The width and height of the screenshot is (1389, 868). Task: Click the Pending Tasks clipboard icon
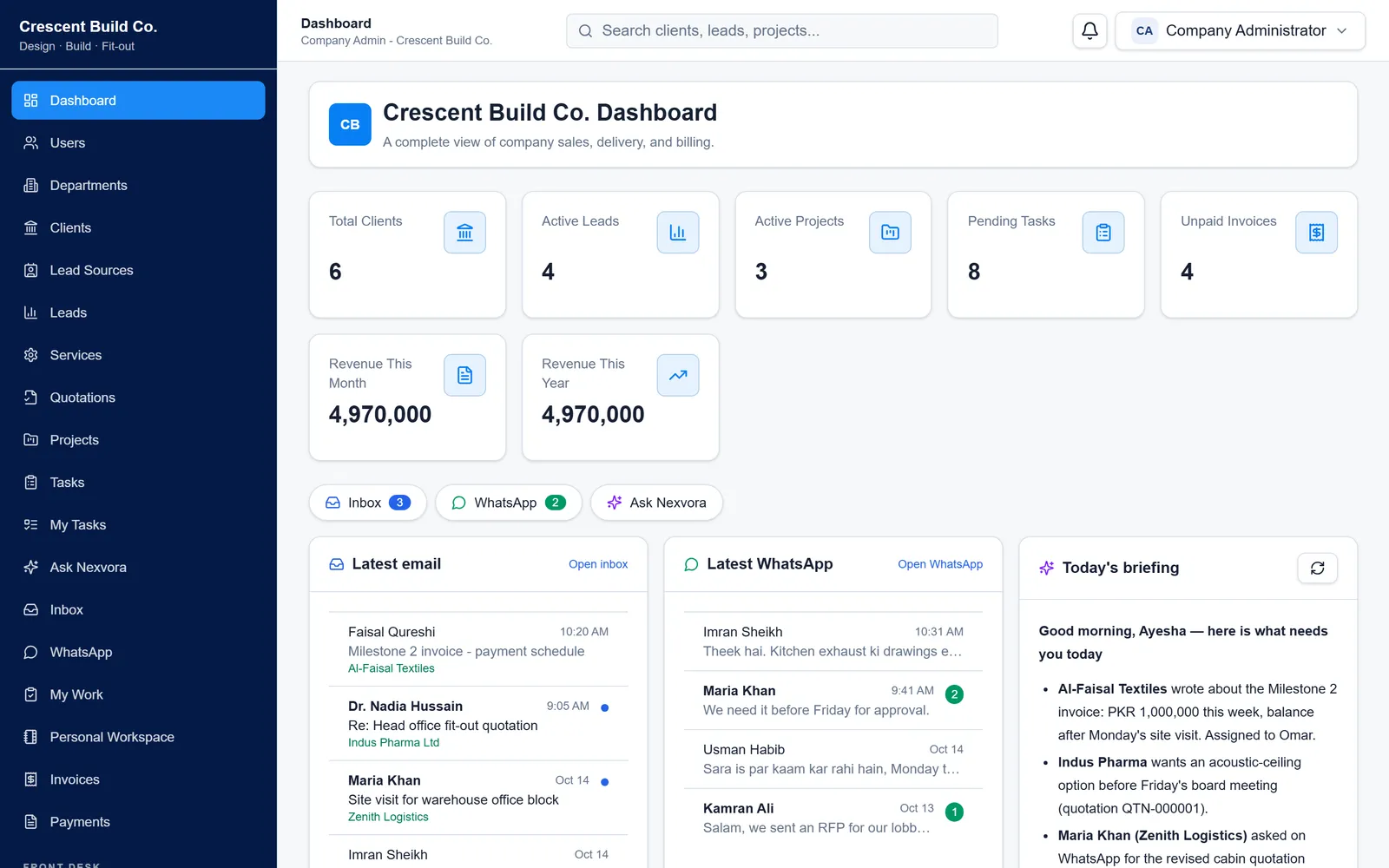1103,233
